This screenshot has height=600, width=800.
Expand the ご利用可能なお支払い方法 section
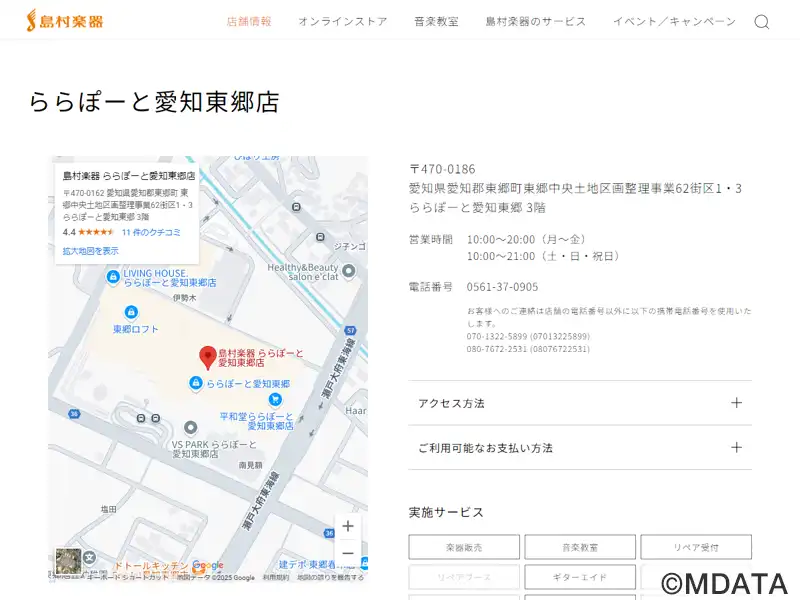580,448
